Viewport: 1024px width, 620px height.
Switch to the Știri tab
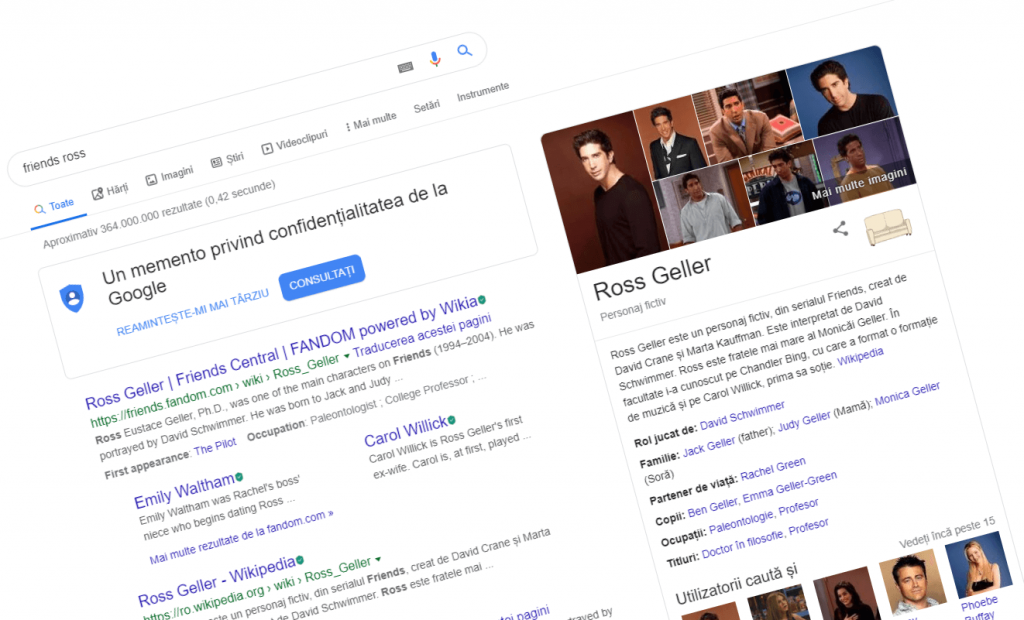pyautogui.click(x=227, y=160)
